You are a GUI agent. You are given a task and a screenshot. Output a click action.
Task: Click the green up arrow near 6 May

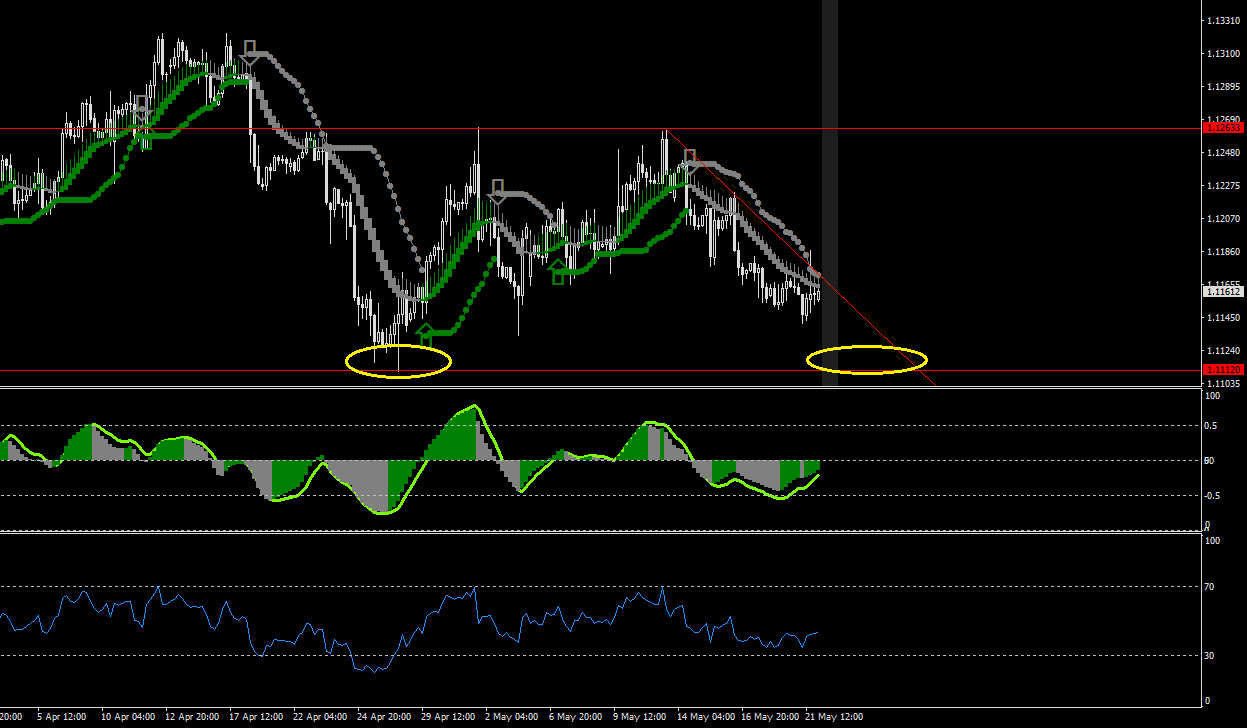tap(558, 271)
